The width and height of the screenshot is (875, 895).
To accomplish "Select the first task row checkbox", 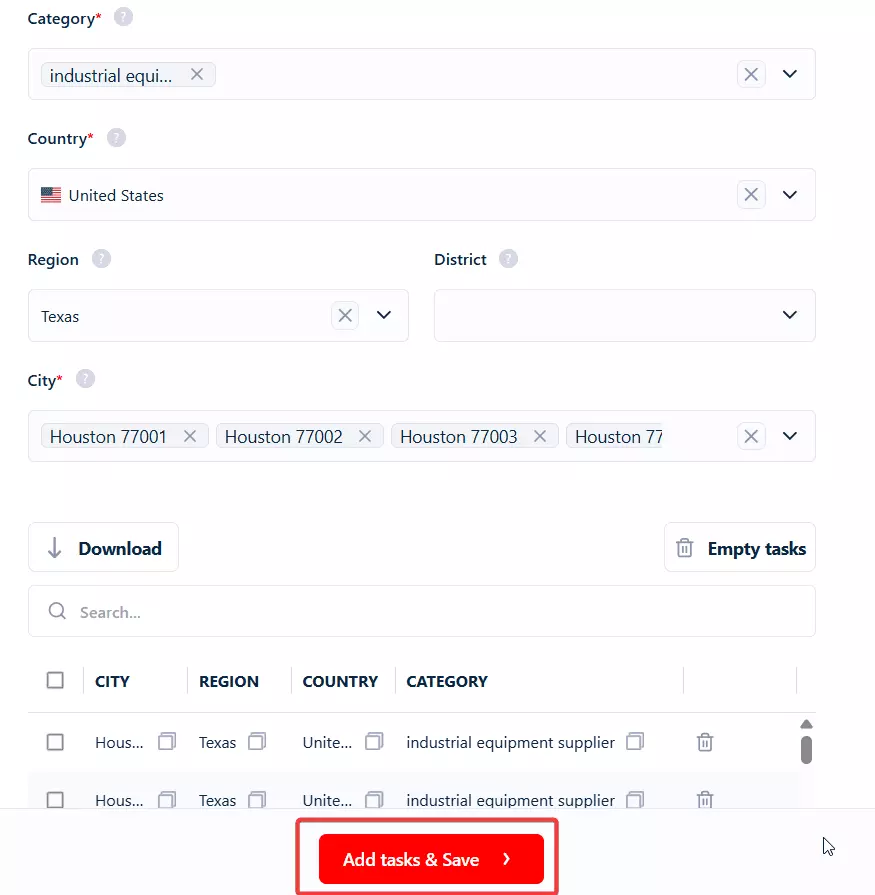I will point(55,742).
